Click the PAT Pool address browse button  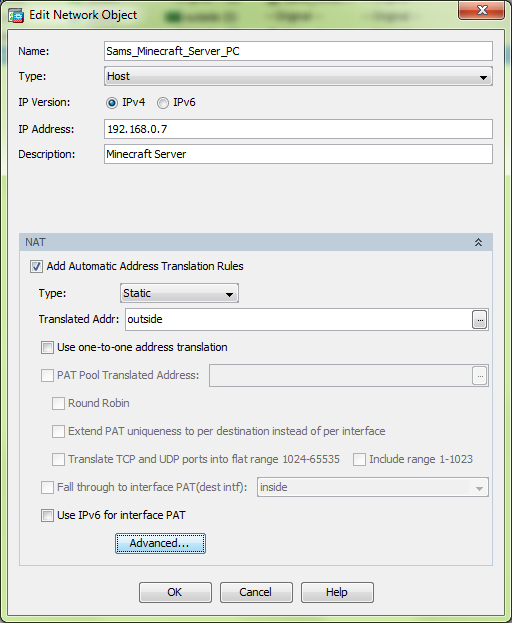point(480,375)
